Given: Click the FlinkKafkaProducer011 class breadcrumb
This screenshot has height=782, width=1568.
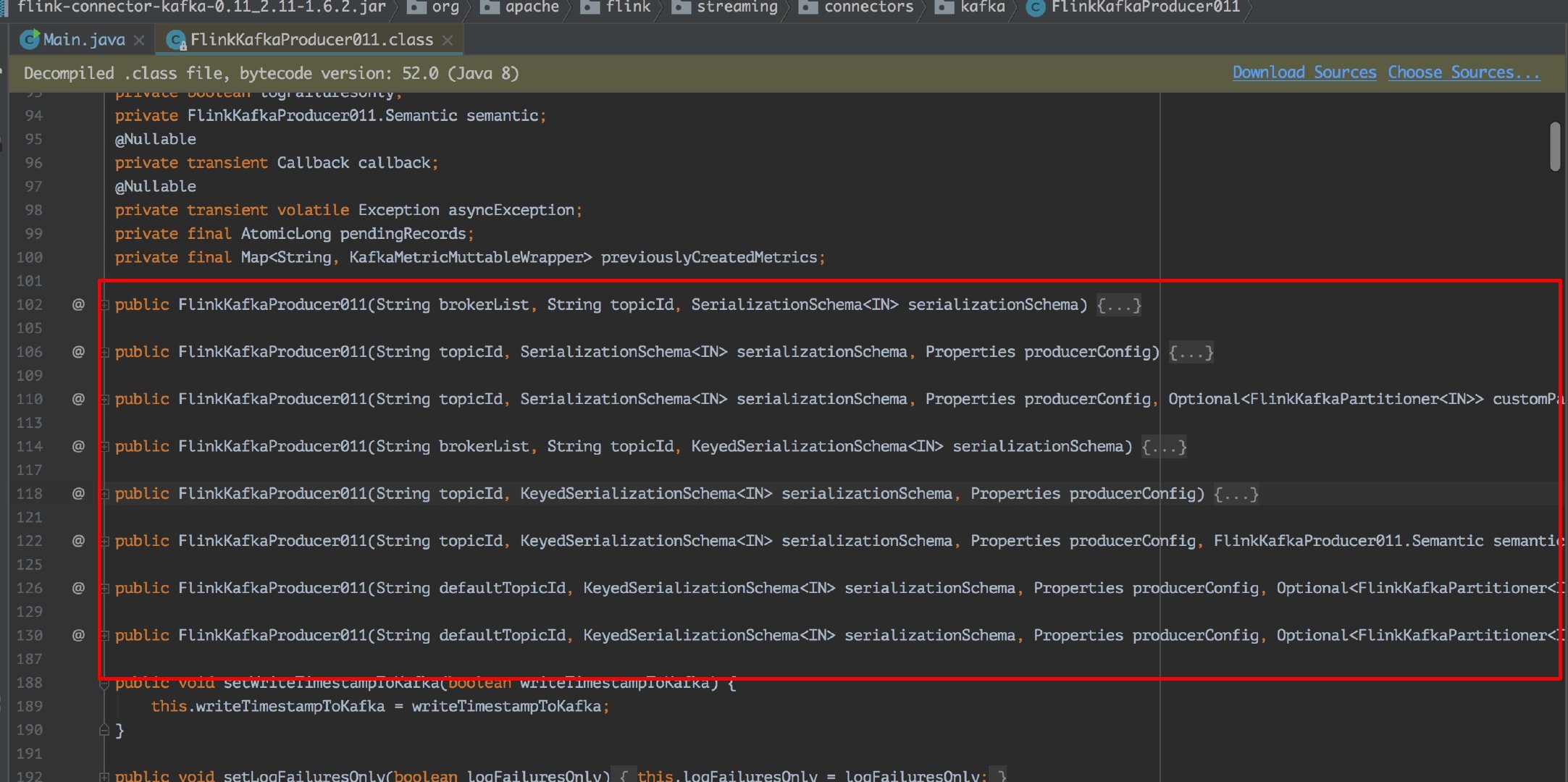Looking at the screenshot, I should [1133, 7].
